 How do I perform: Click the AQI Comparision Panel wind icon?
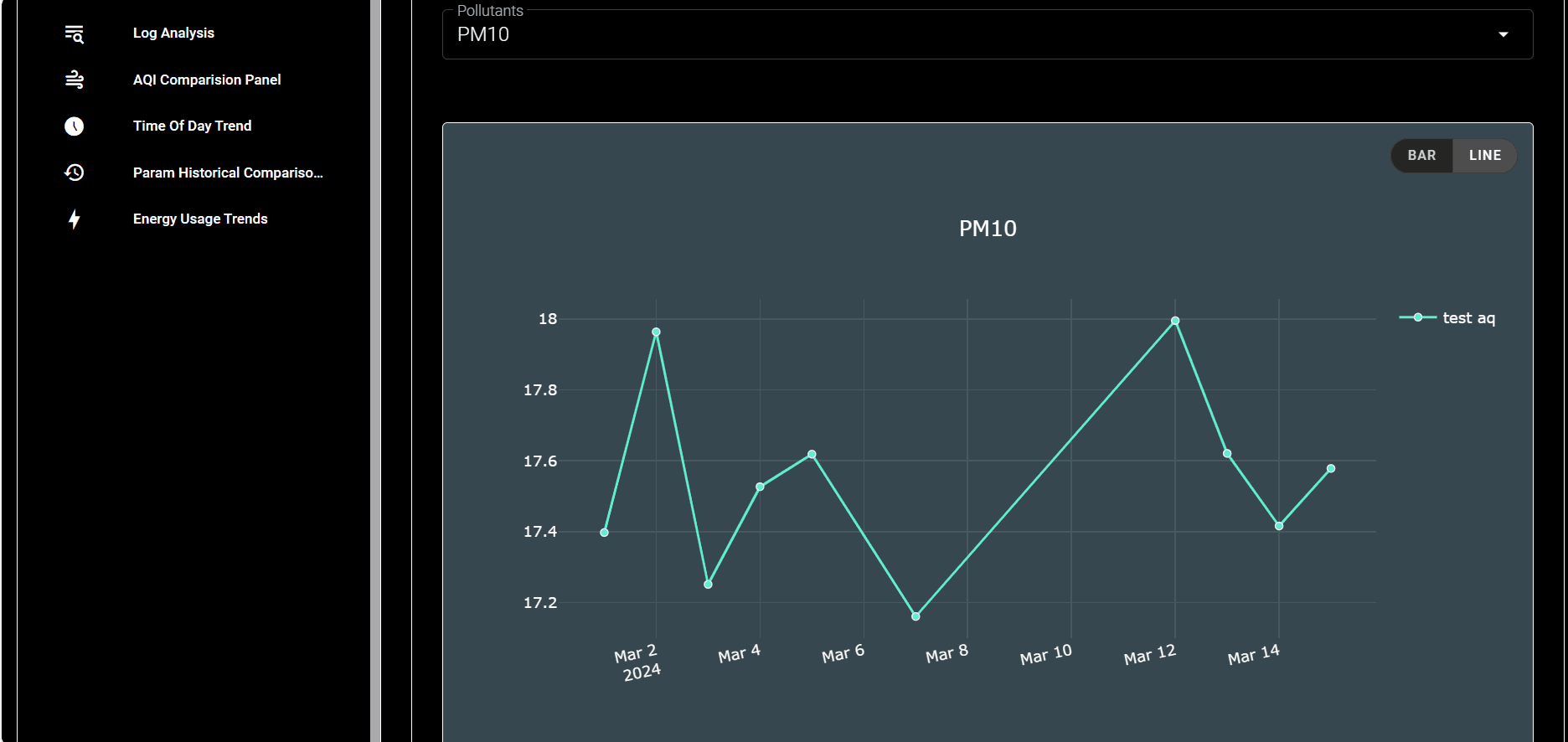[x=75, y=80]
